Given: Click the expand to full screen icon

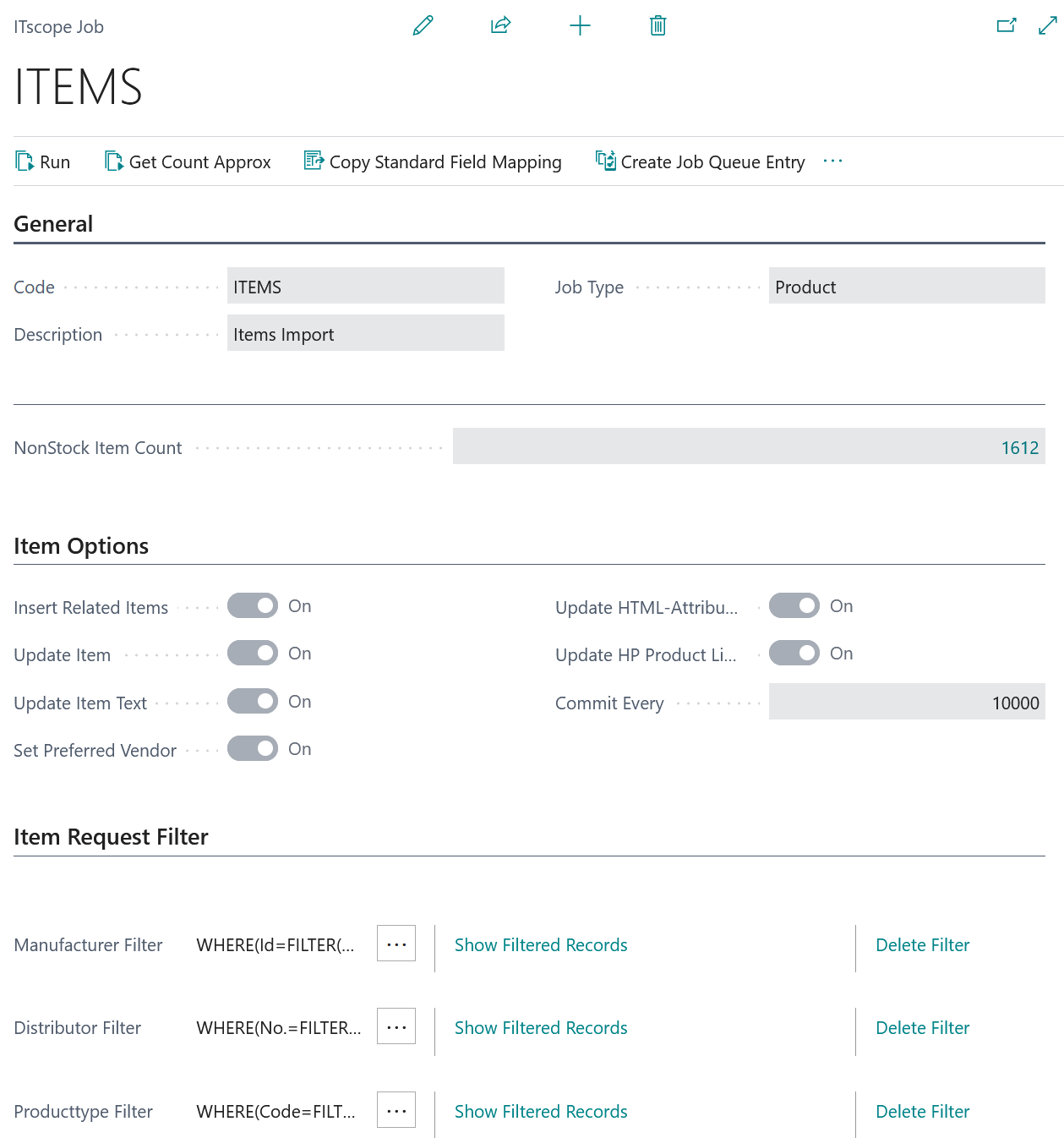Looking at the screenshot, I should [1047, 25].
